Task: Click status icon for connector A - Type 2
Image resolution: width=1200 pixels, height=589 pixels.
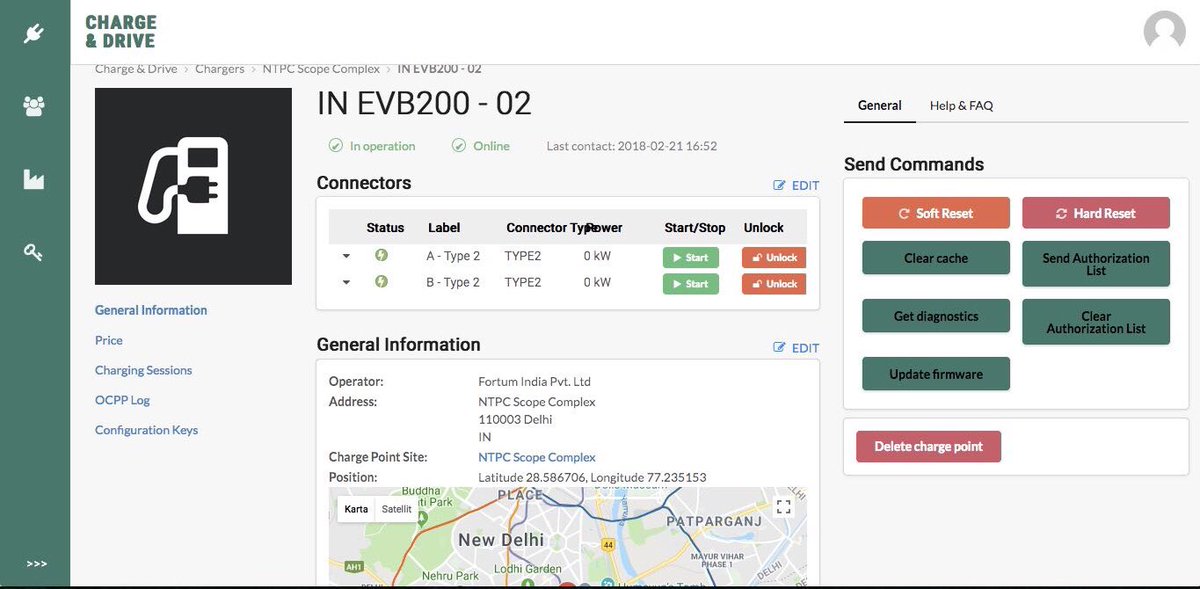Action: [381, 255]
